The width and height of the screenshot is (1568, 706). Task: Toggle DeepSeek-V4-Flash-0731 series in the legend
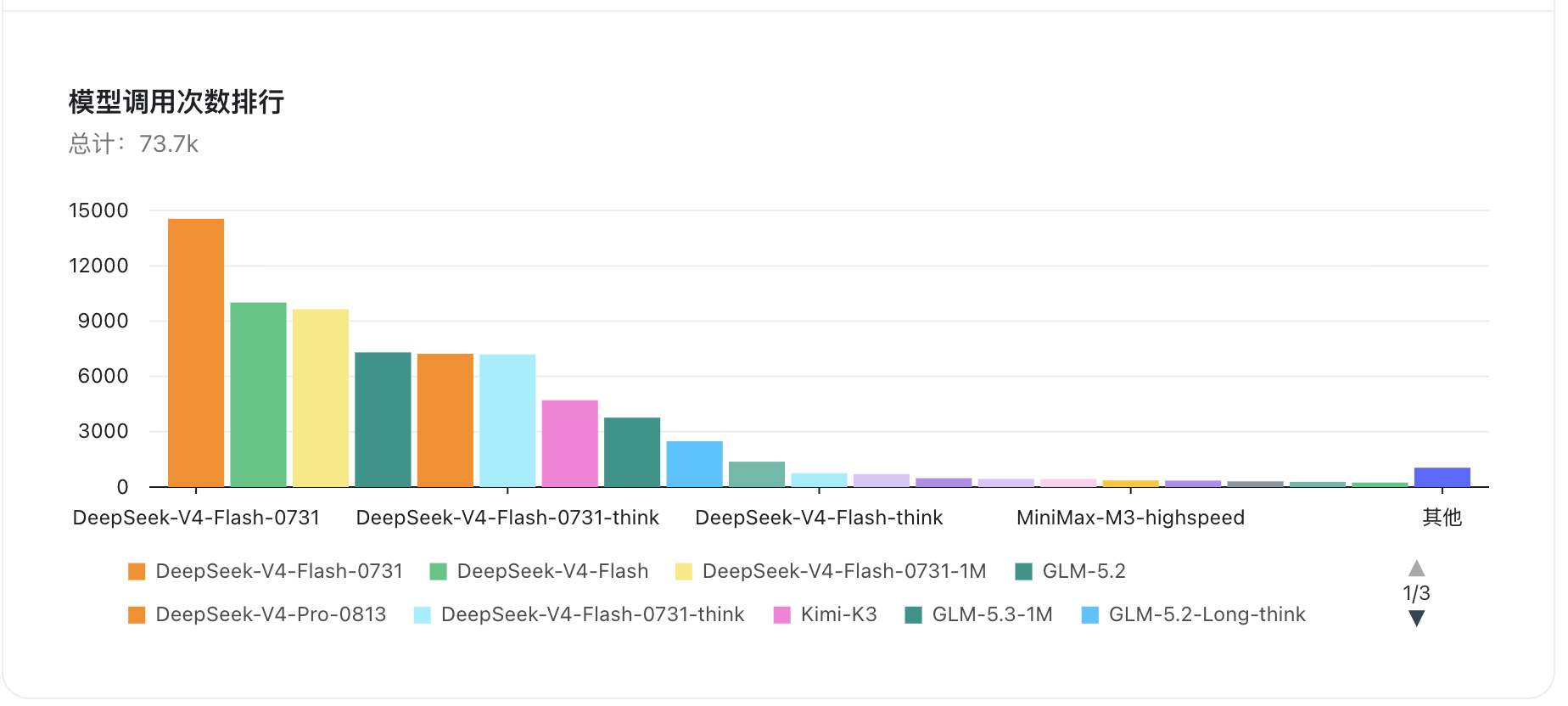[266, 571]
